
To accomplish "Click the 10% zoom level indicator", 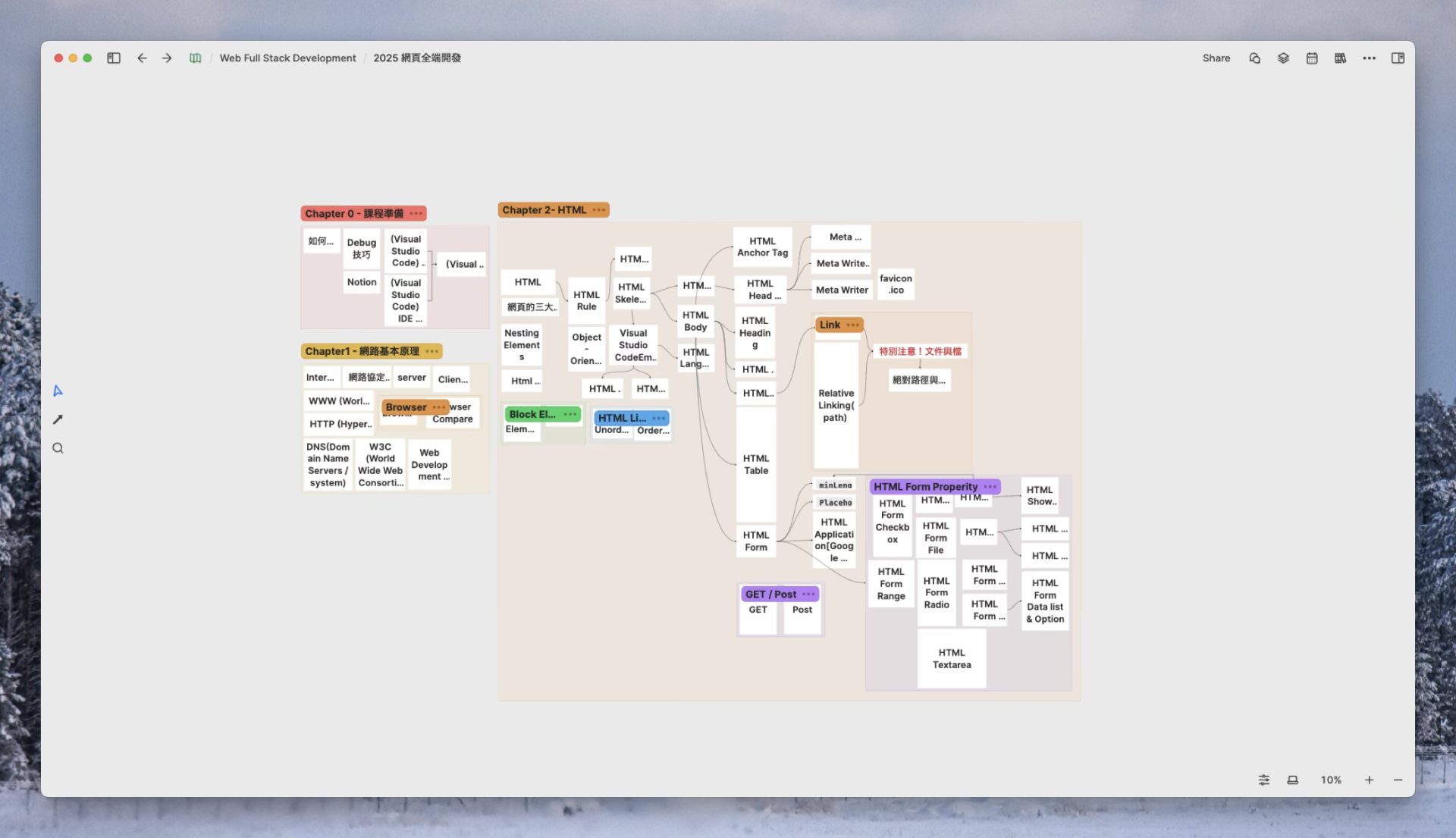I will point(1331,780).
